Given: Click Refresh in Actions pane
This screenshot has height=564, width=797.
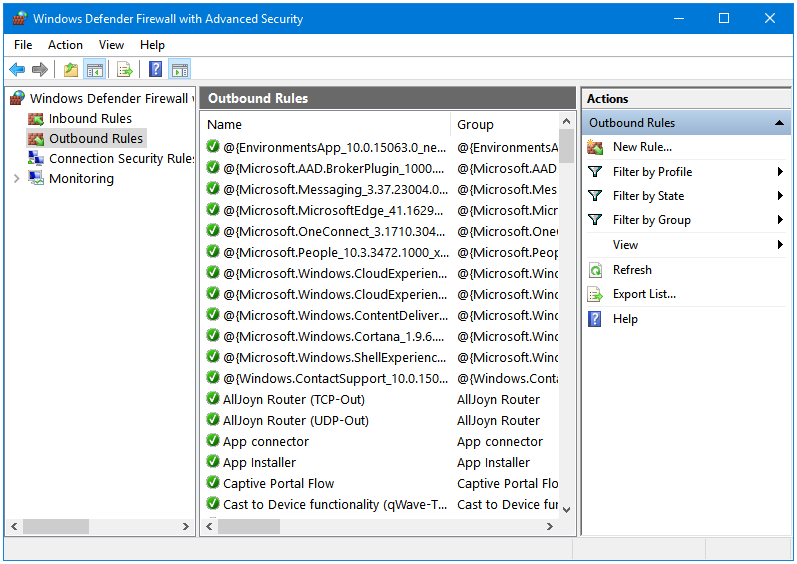Looking at the screenshot, I should click(632, 270).
